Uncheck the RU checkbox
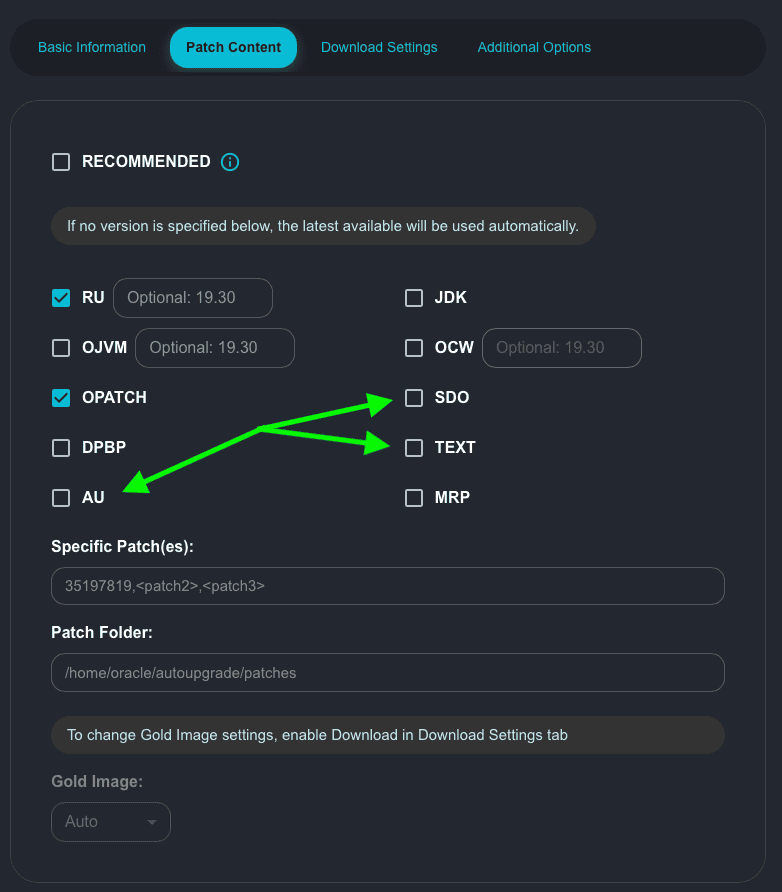Viewport: 782px width, 892px height. pos(61,298)
